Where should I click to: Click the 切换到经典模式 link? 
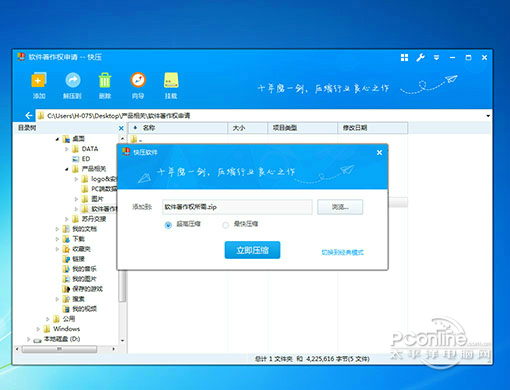click(x=342, y=252)
